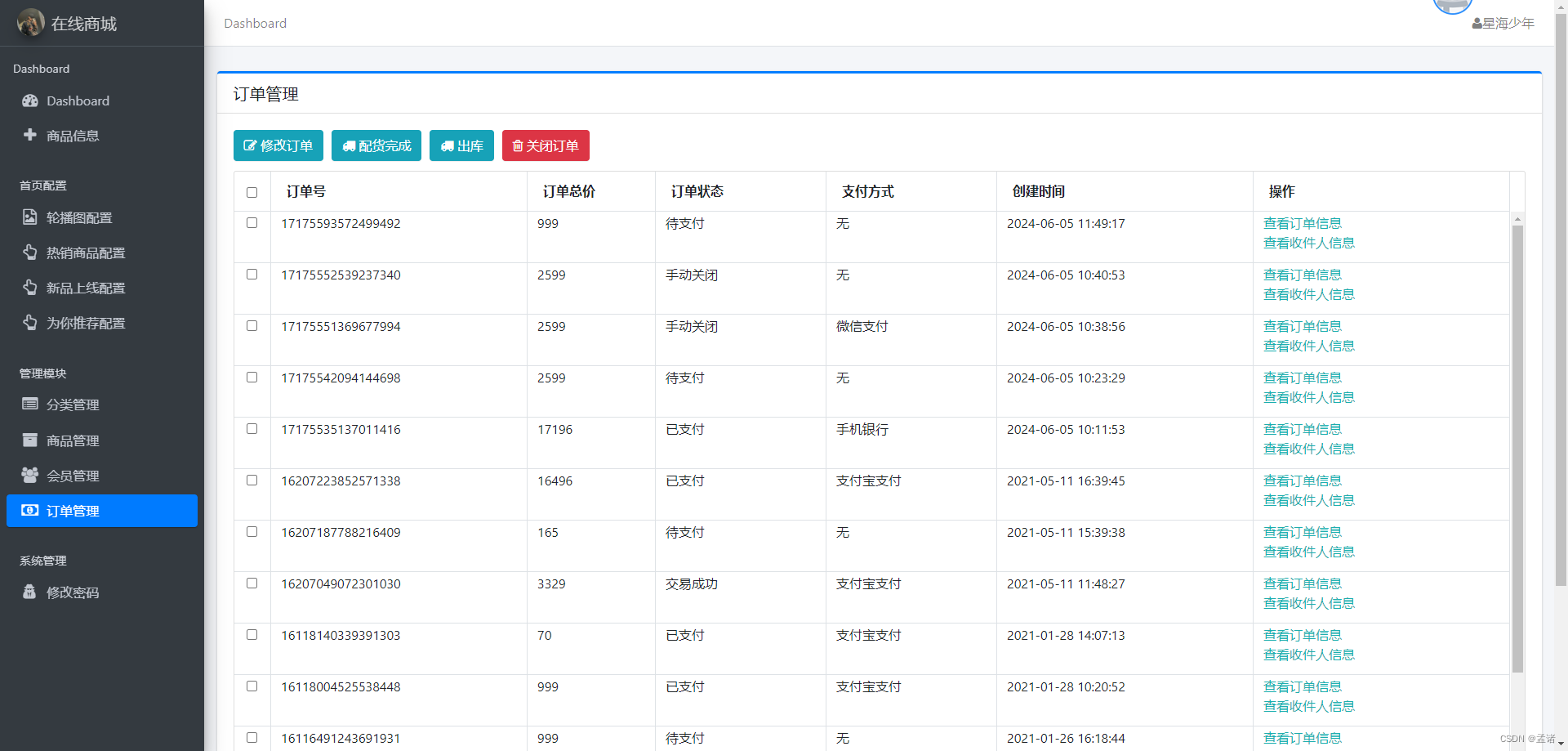Click the hand icon beside 新品上线配置
Viewport: 1568px width, 751px height.
30,288
